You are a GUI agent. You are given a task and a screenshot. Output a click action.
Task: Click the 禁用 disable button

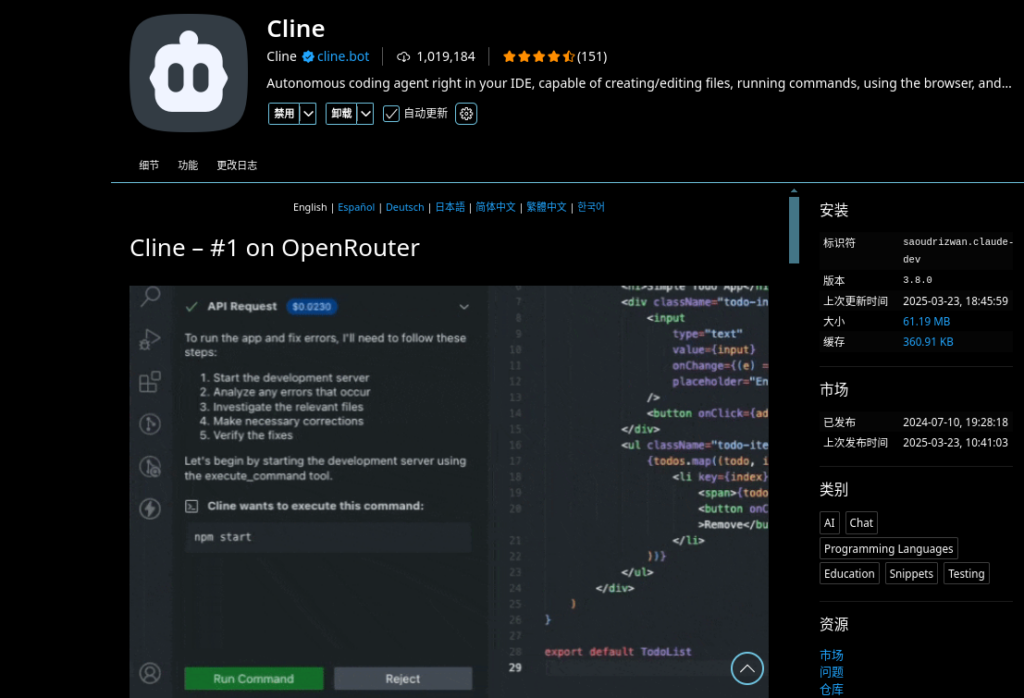click(284, 114)
